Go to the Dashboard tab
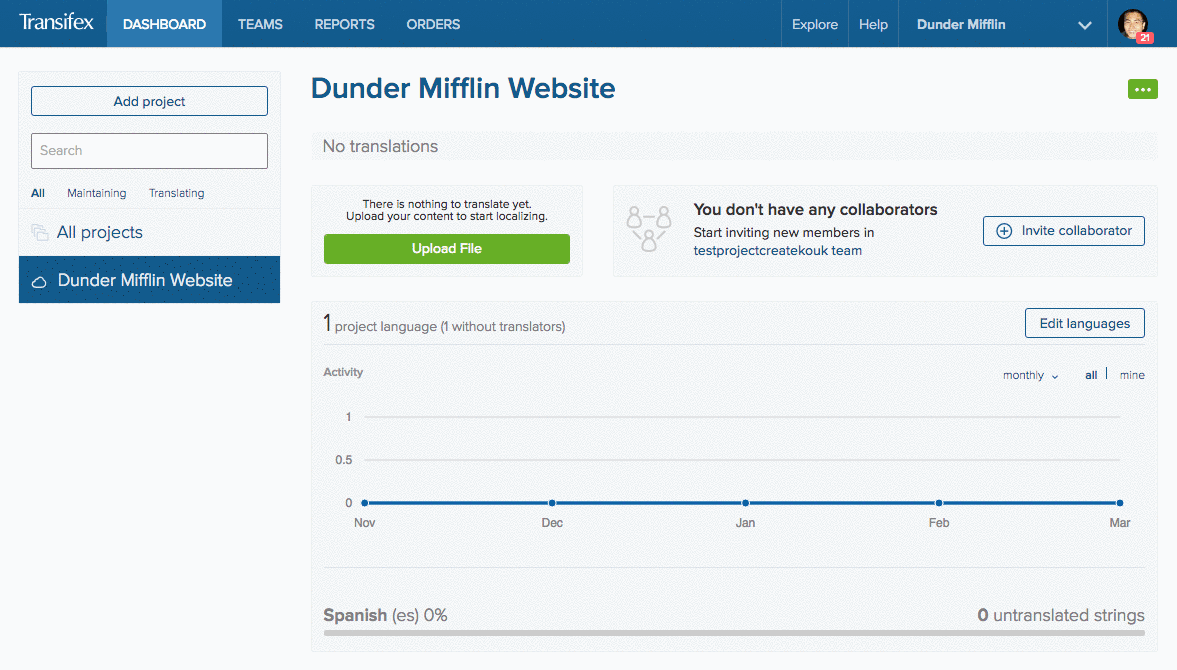 tap(164, 24)
